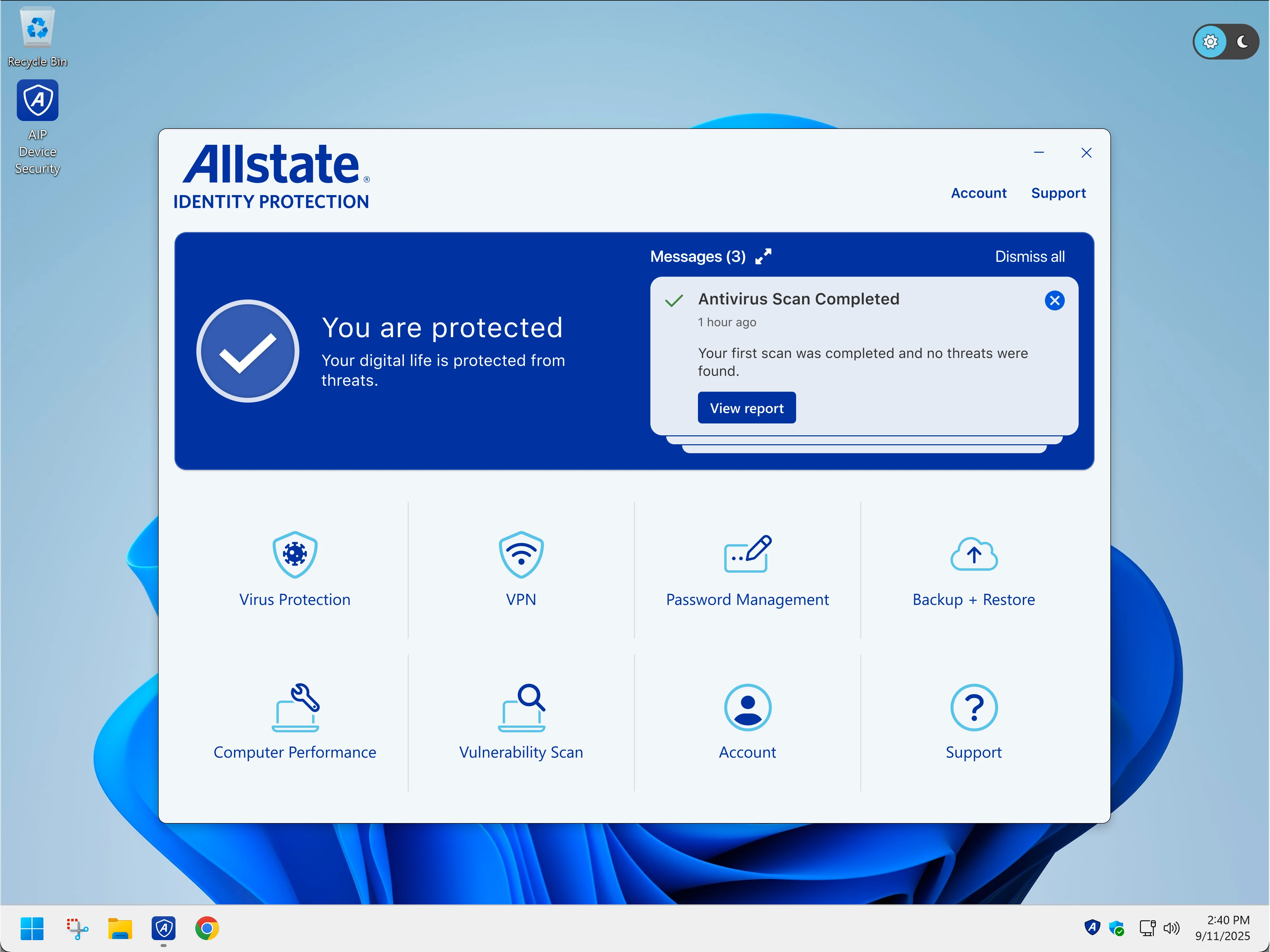The image size is (1270, 952).
Task: Click the Password Management label
Action: (747, 599)
